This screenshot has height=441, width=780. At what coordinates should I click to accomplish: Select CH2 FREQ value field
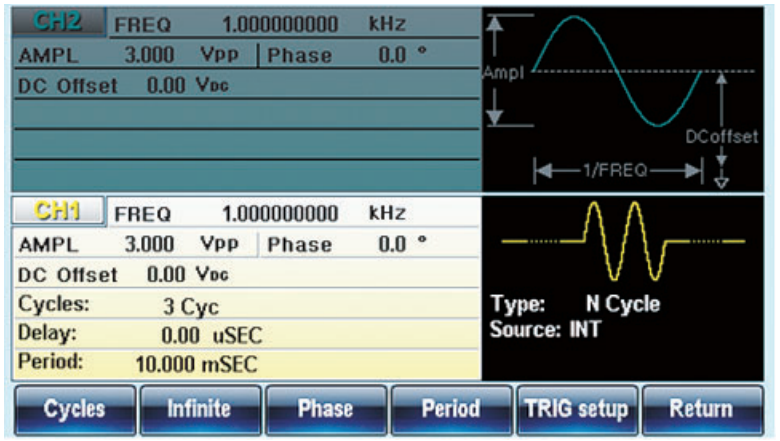[x=294, y=24]
